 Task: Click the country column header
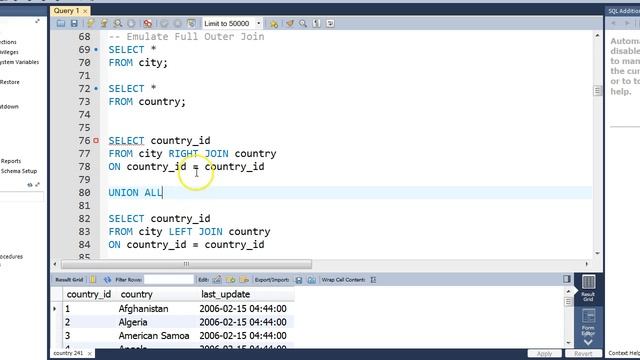pos(136,294)
